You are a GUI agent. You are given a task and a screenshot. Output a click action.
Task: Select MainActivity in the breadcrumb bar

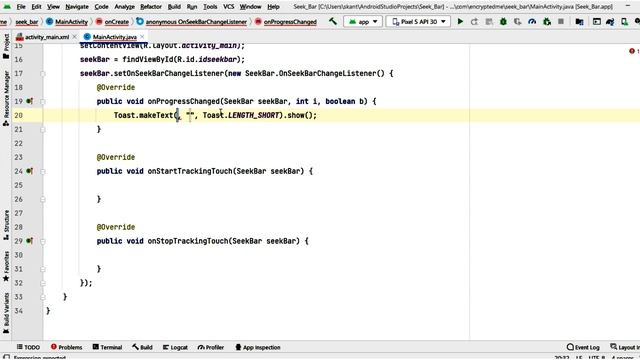click(x=67, y=22)
